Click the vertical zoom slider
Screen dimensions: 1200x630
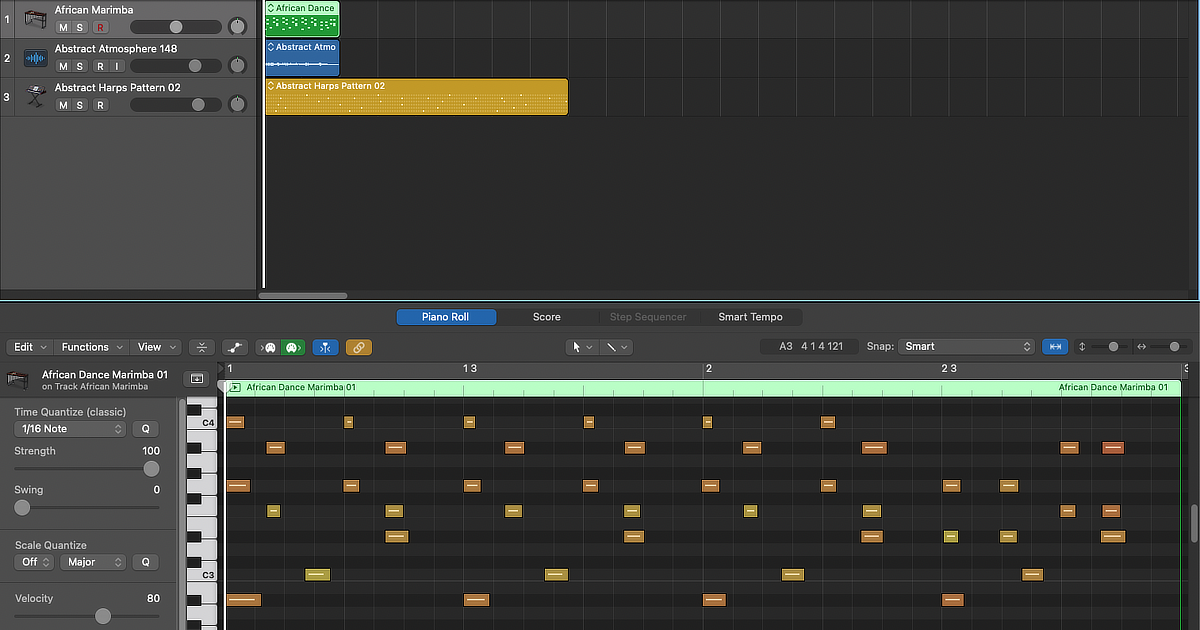1111,347
